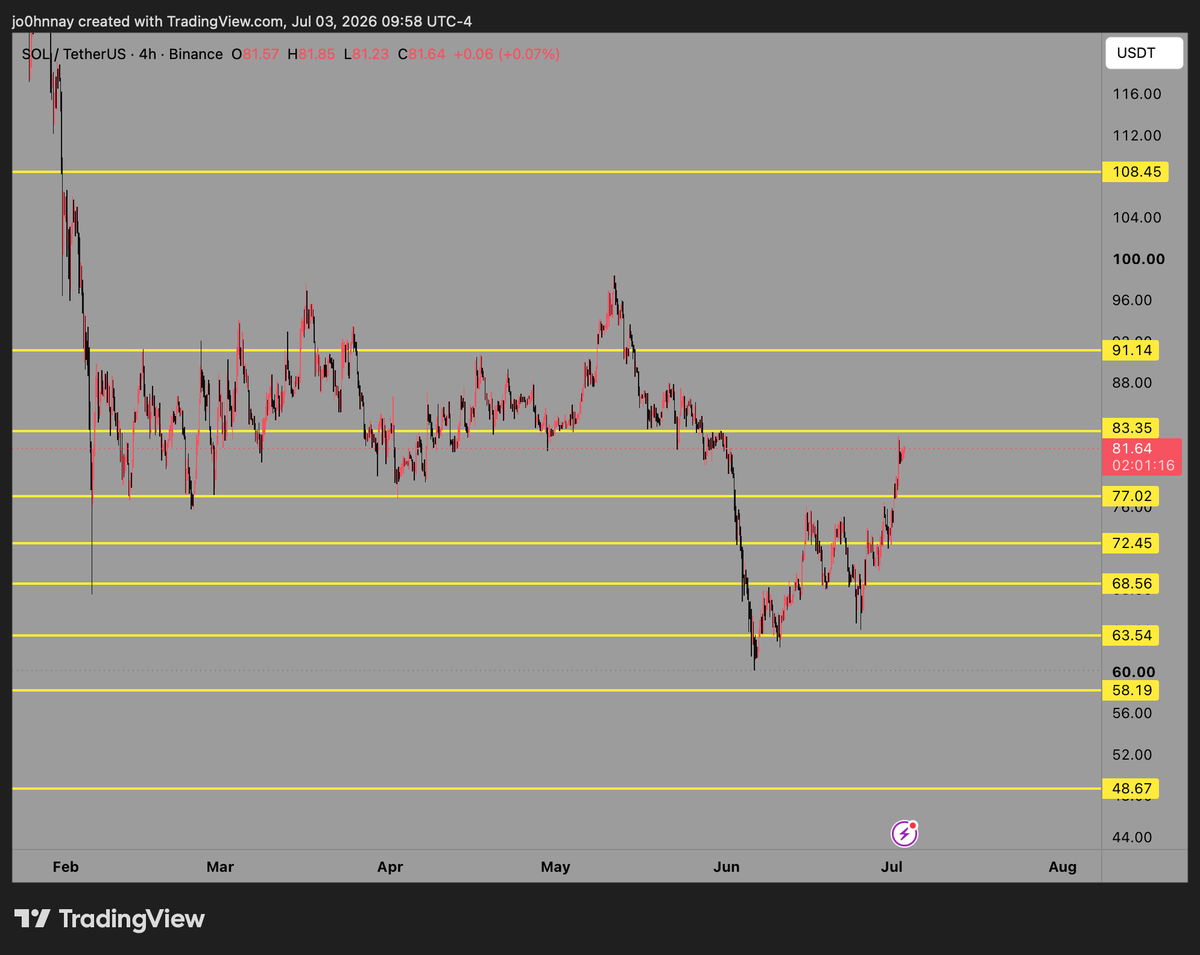Screen dimensions: 1200x955
Task: Click the Aug label on time axis
Action: point(1063,867)
